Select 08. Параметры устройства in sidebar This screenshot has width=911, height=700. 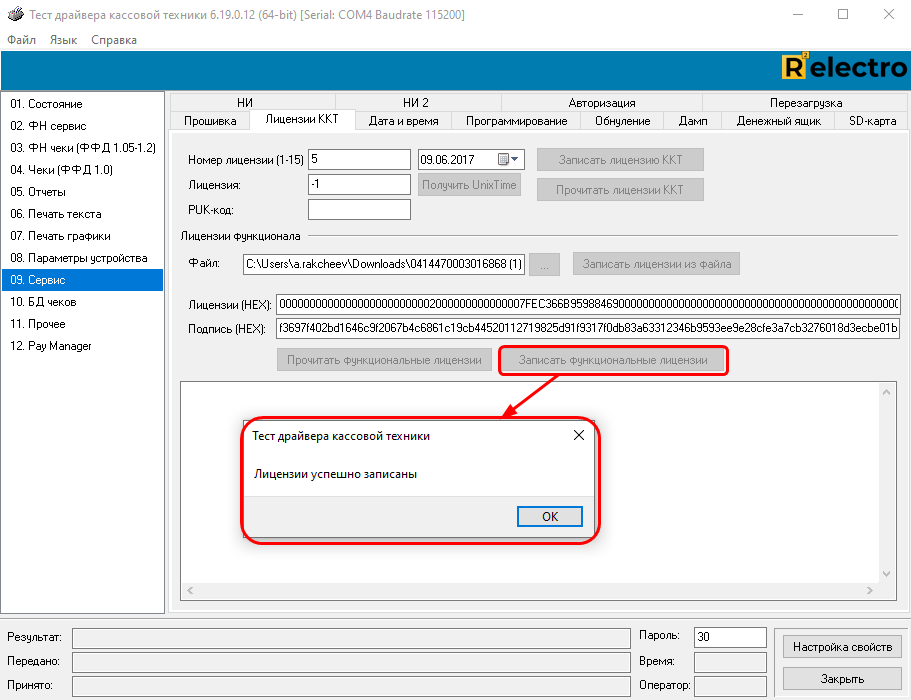click(x=78, y=258)
